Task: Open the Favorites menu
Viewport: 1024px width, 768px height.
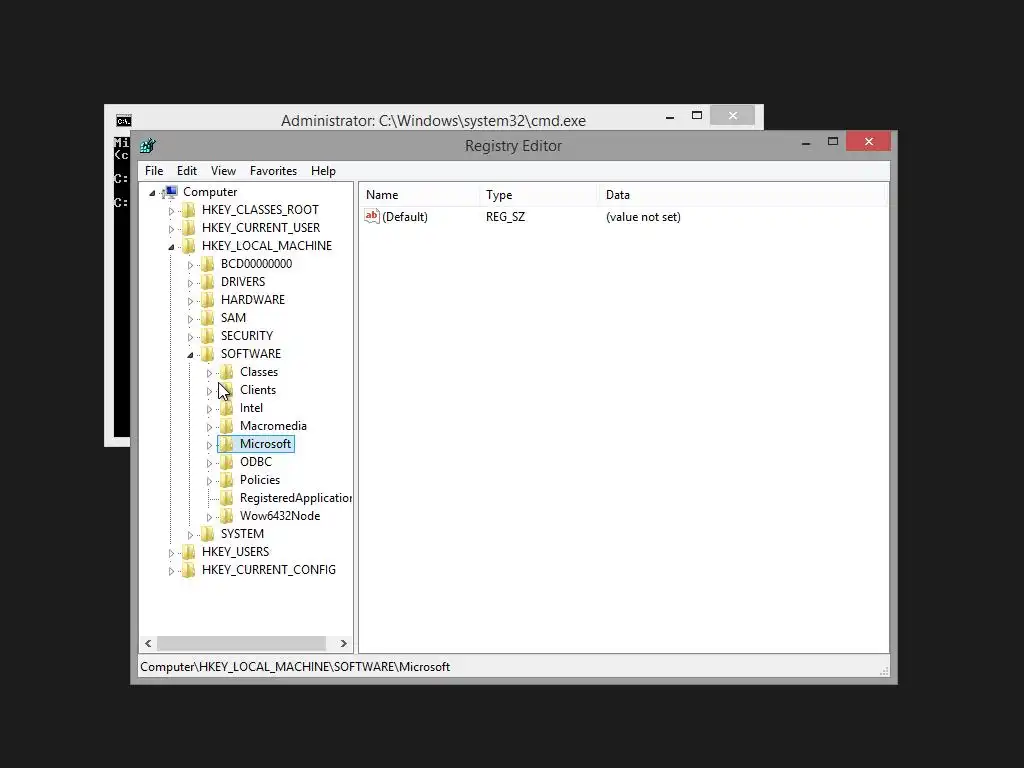Action: click(273, 170)
